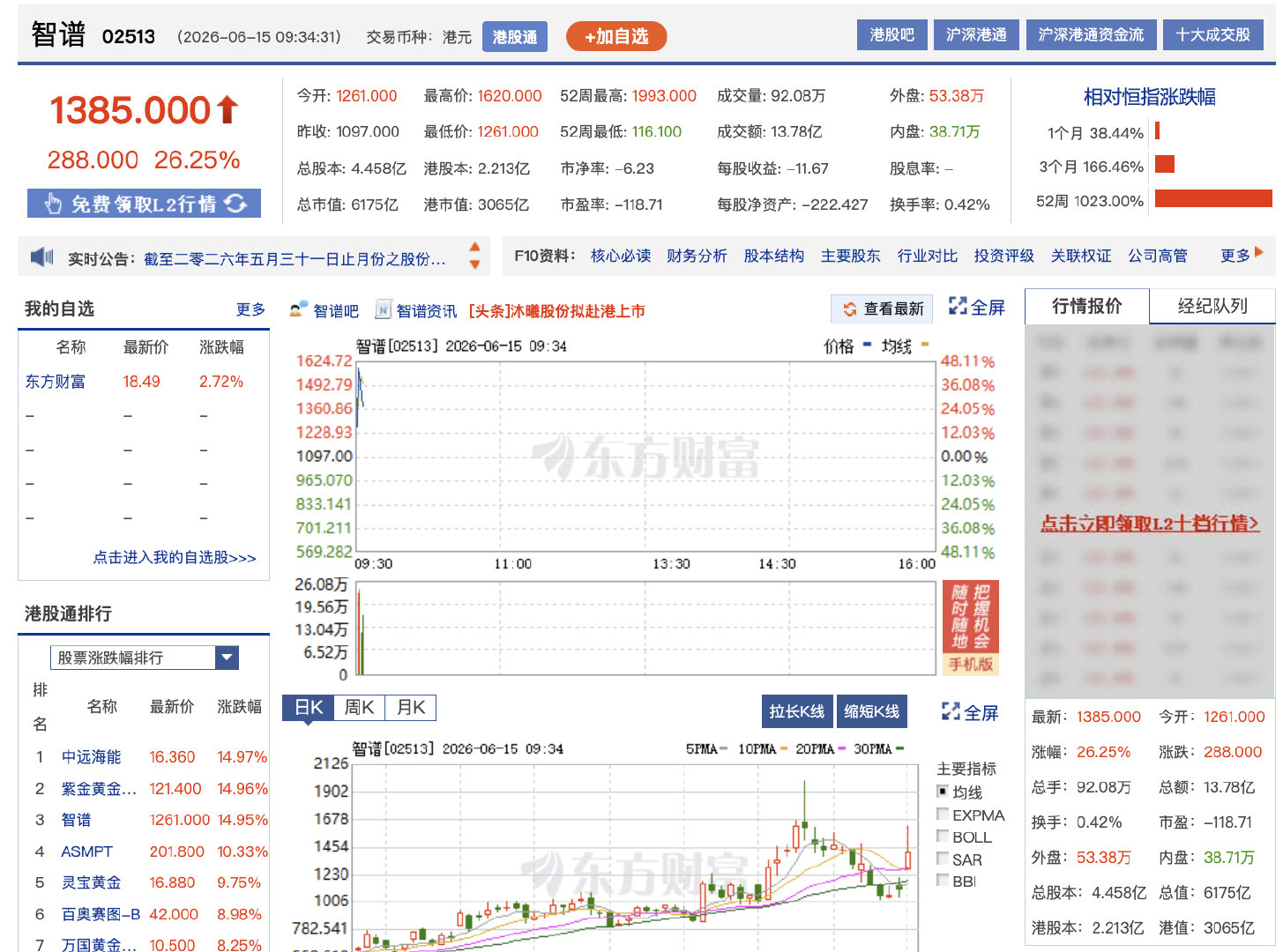
Task: Open 百奥赛图-B in ranking list
Action: [101, 914]
